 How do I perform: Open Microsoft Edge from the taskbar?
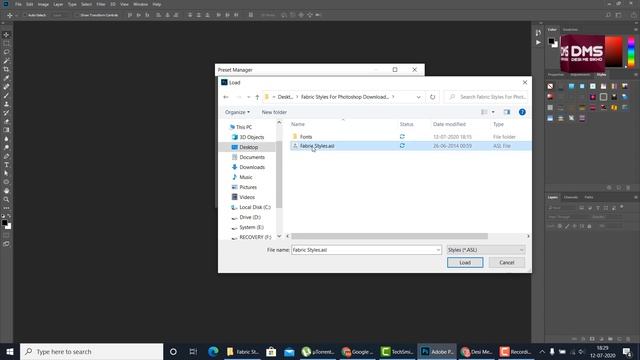tap(213, 351)
